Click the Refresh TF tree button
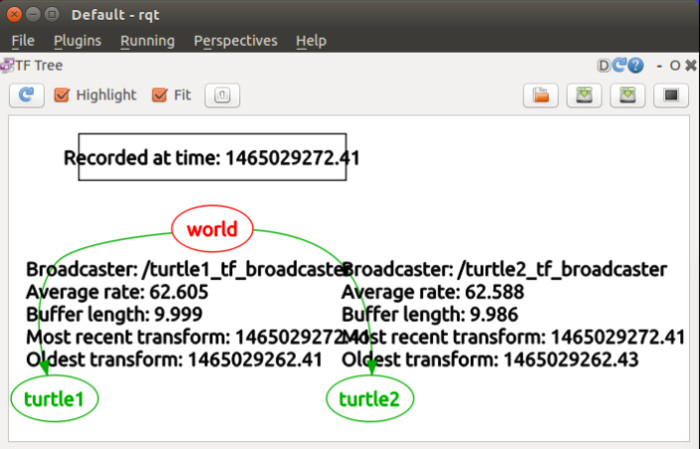 [x=27, y=95]
